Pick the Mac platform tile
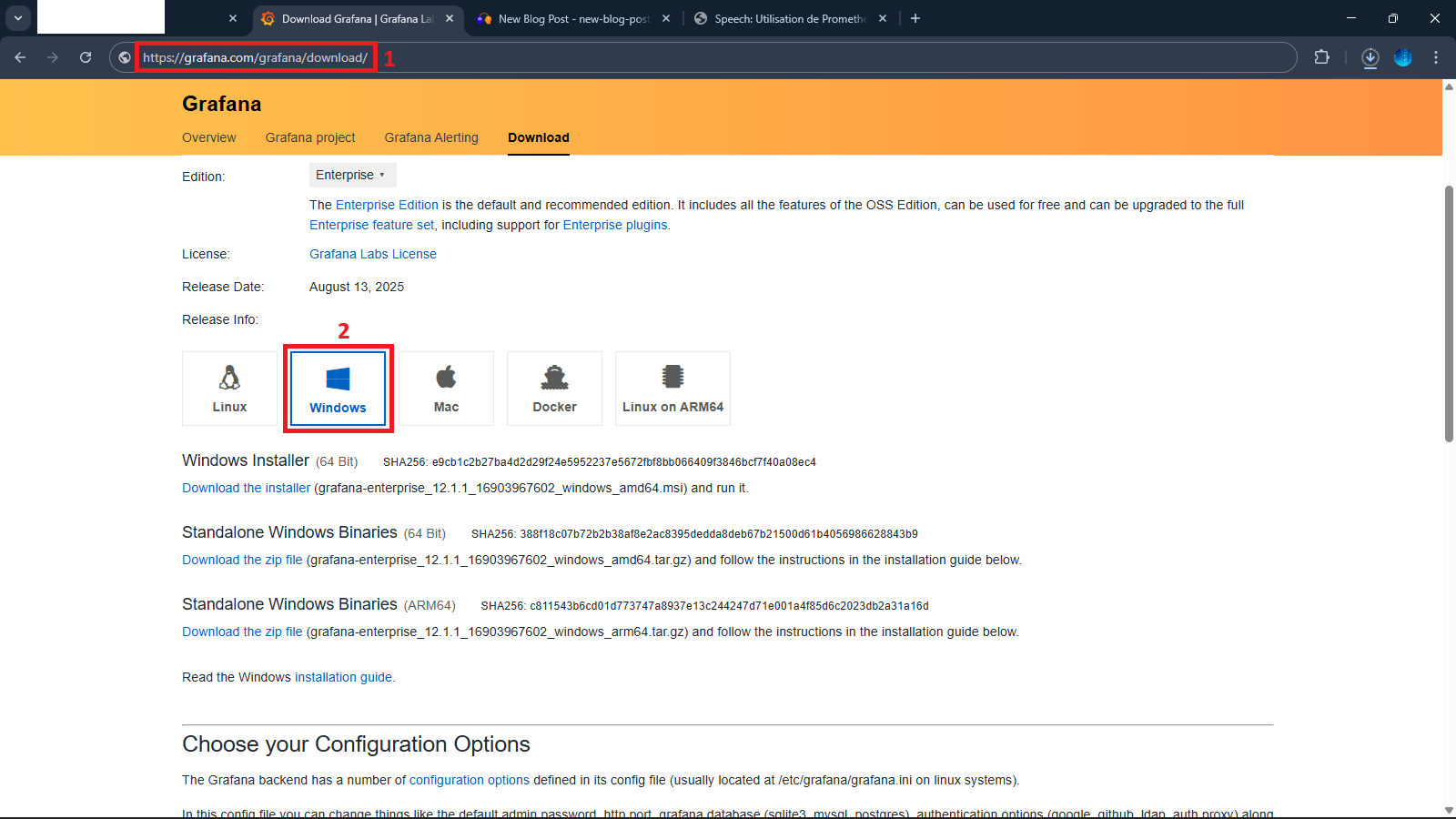 [446, 389]
